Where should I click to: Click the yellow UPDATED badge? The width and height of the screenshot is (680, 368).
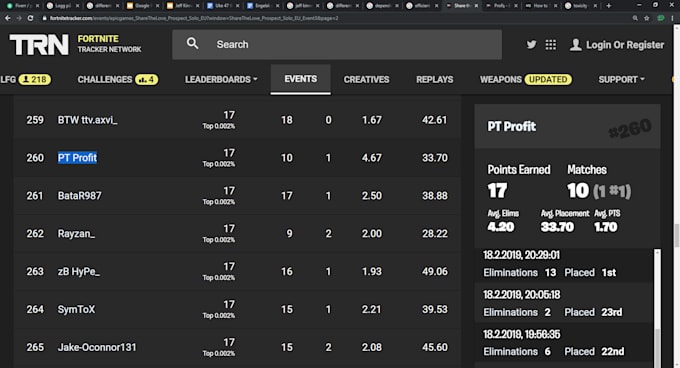pos(548,79)
